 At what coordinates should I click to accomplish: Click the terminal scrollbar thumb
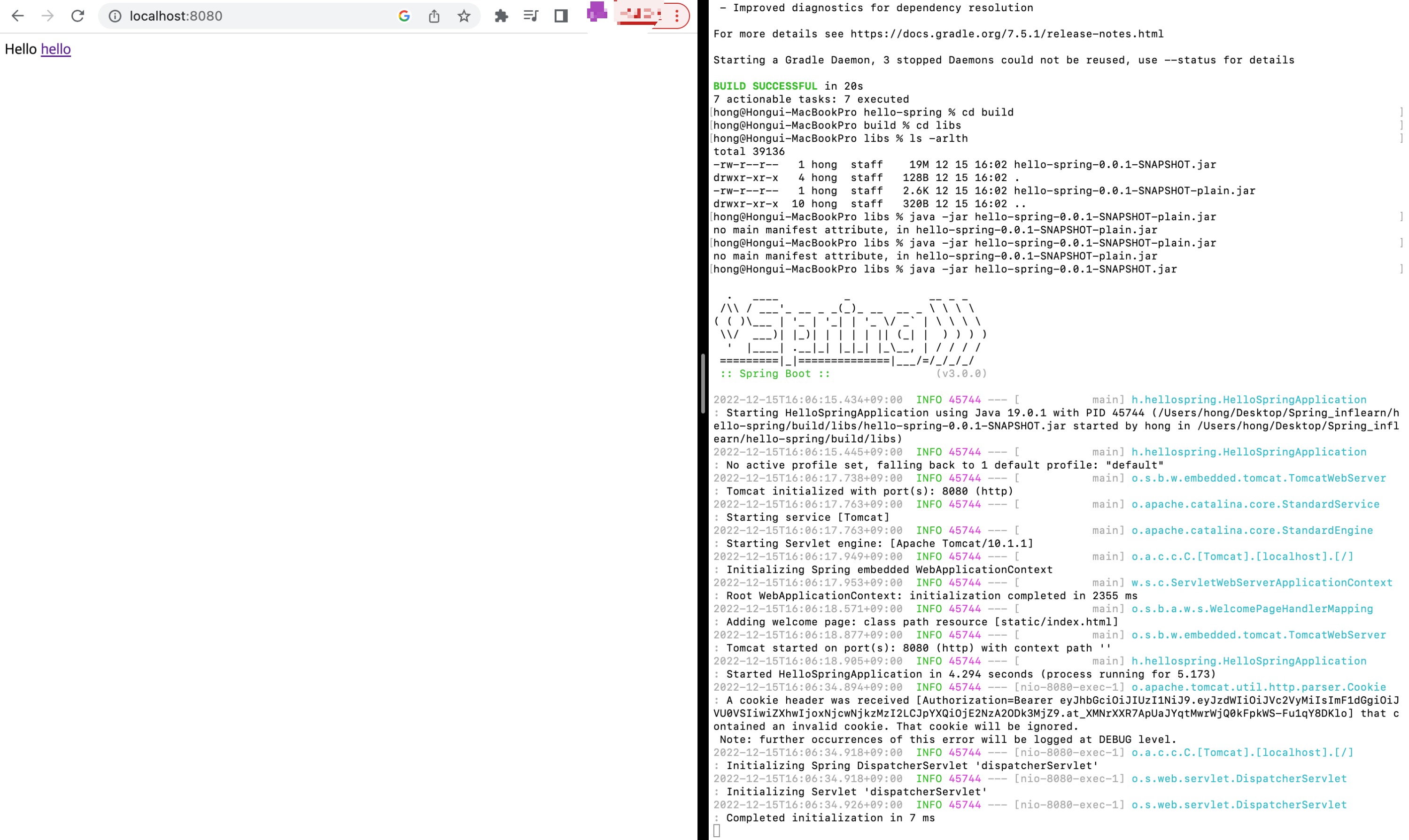tap(703, 383)
